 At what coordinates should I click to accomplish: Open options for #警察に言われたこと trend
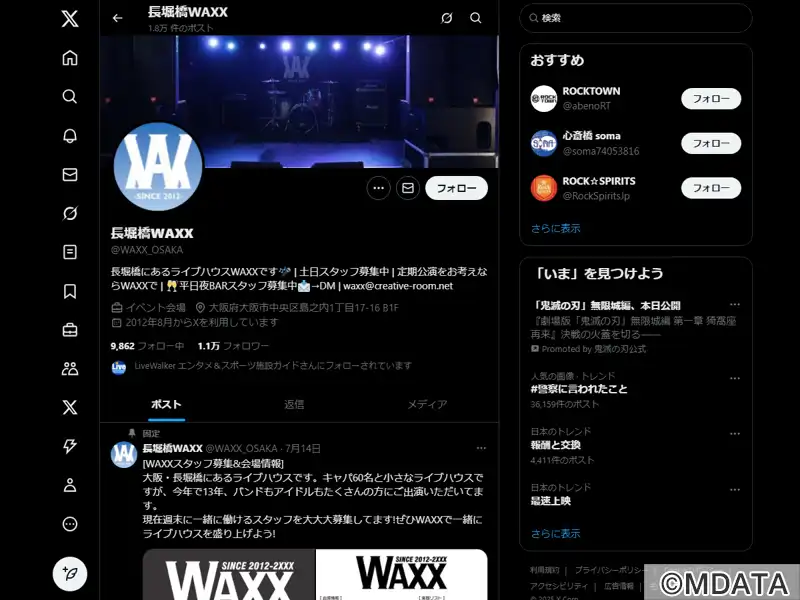pyautogui.click(x=735, y=378)
